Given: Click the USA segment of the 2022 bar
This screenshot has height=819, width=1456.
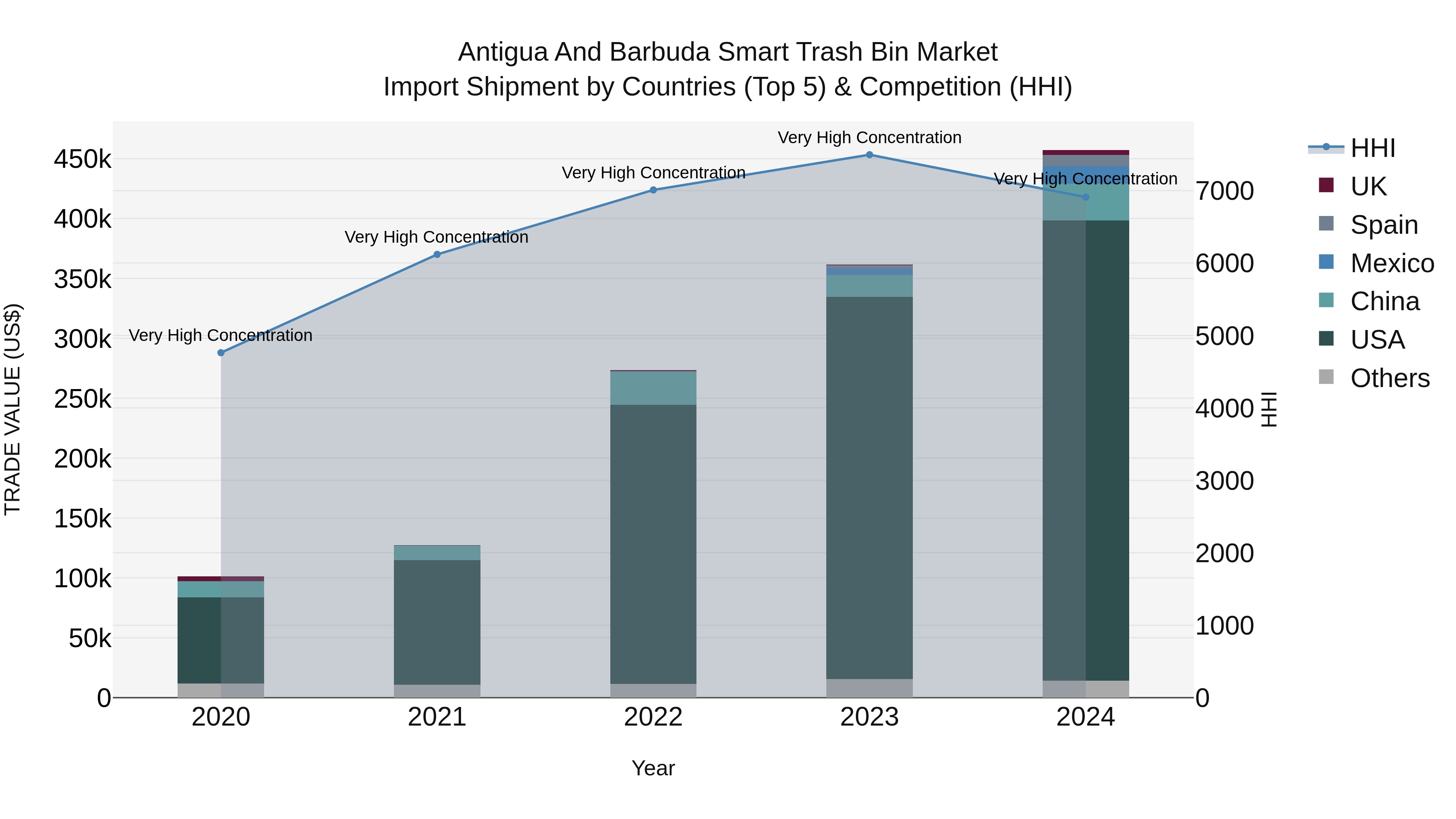Looking at the screenshot, I should click(654, 544).
